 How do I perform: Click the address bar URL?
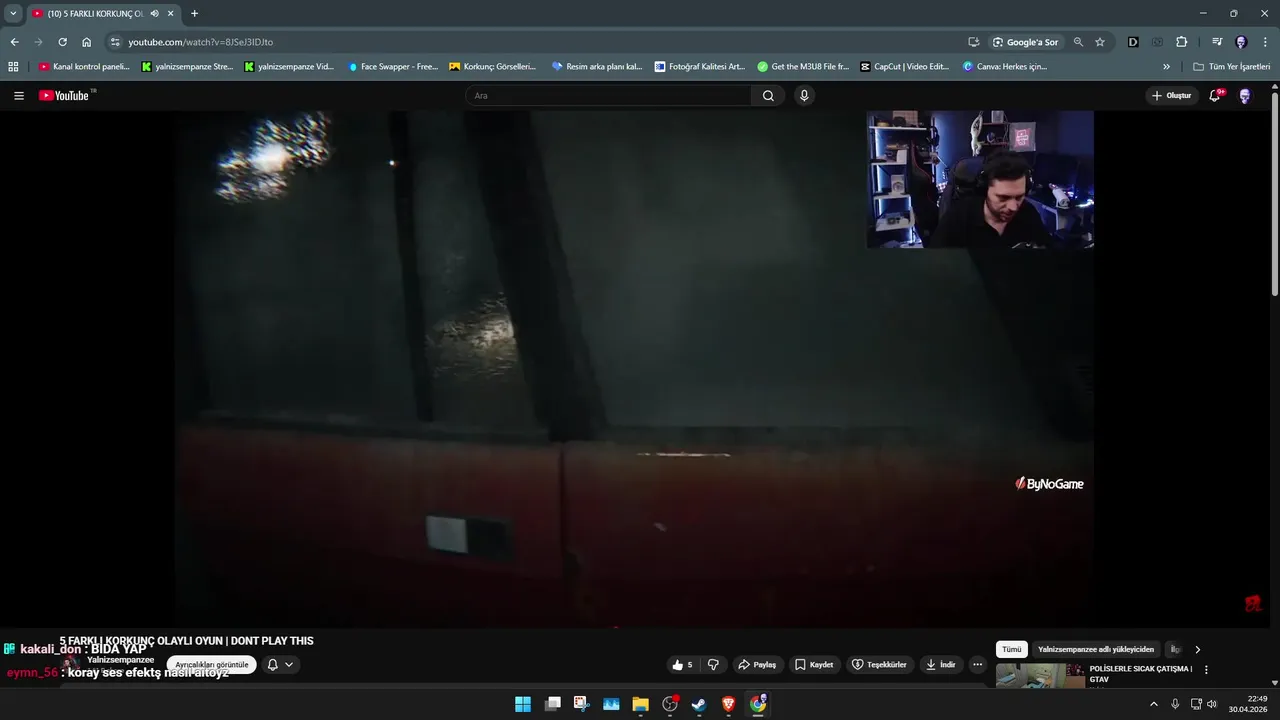(x=200, y=42)
